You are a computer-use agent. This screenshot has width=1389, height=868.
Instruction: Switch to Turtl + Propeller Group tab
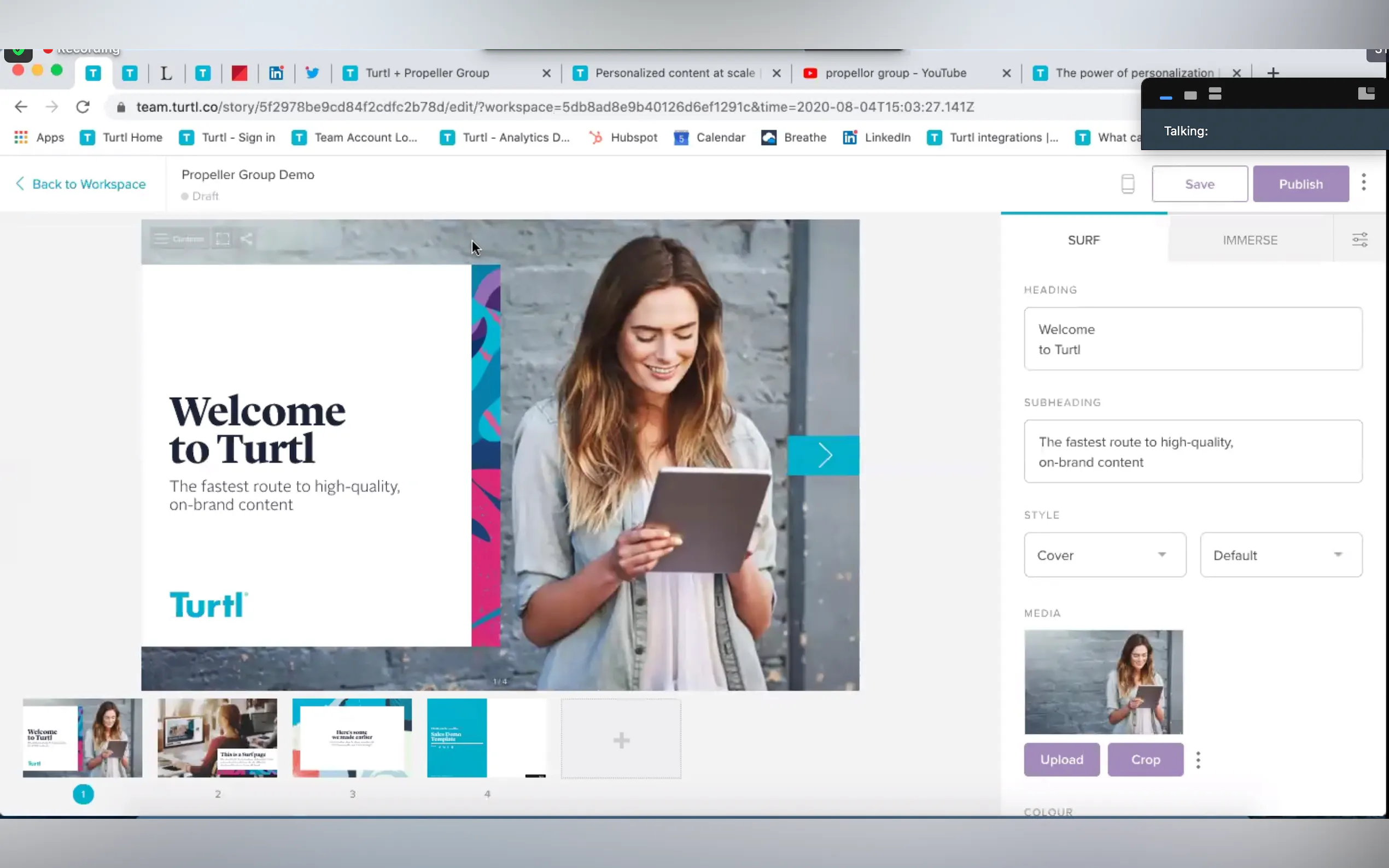tap(427, 73)
